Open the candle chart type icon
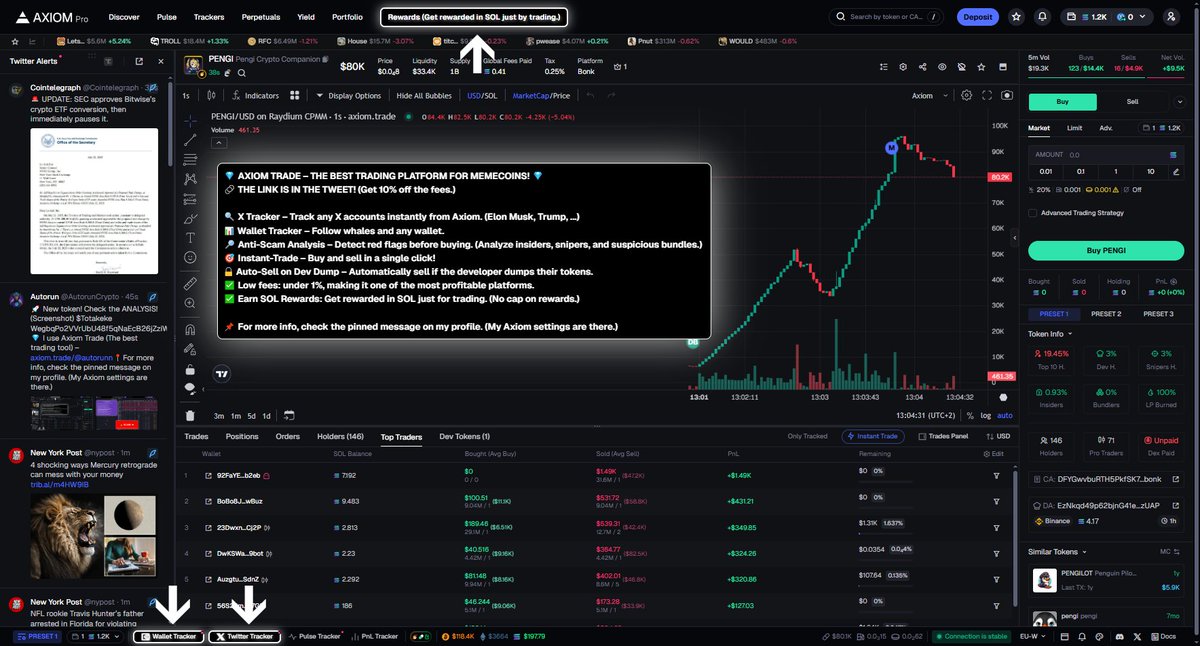 212,96
